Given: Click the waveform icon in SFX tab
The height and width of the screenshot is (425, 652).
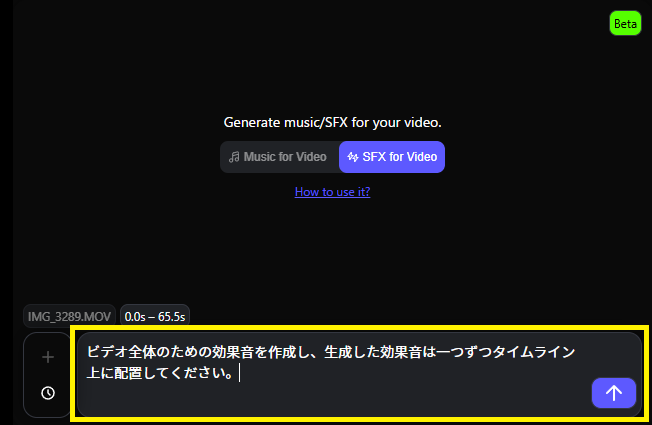Looking at the screenshot, I should point(353,157).
